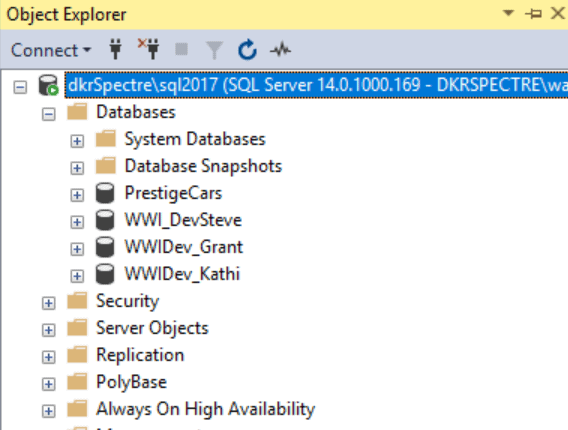Viewport: 568px width, 430px height.
Task: Click the Disconnect plug icon with red X
Action: pyautogui.click(x=149, y=49)
